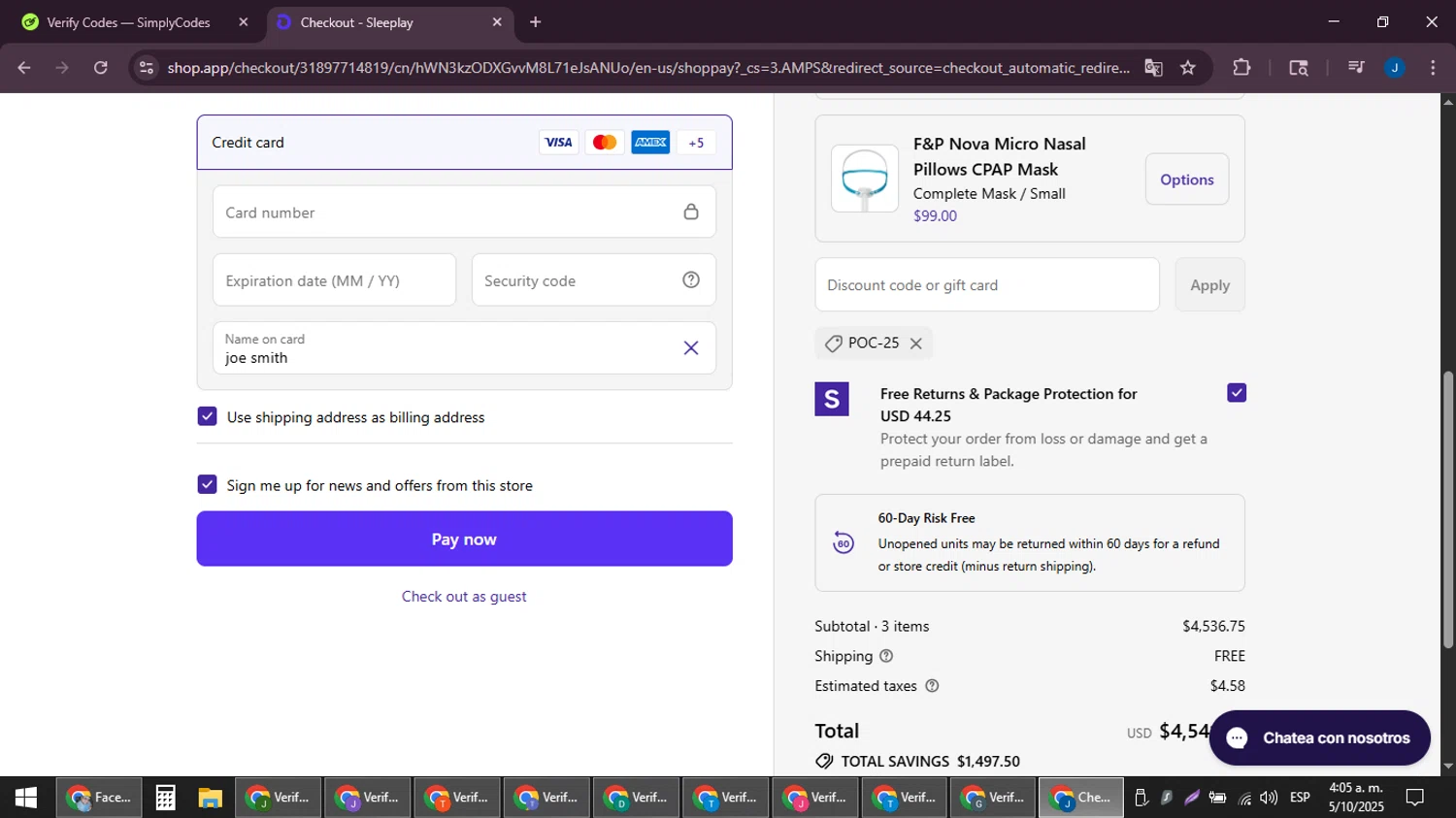The width and height of the screenshot is (1456, 818).
Task: Bookmark this page with the star
Action: tap(1188, 68)
